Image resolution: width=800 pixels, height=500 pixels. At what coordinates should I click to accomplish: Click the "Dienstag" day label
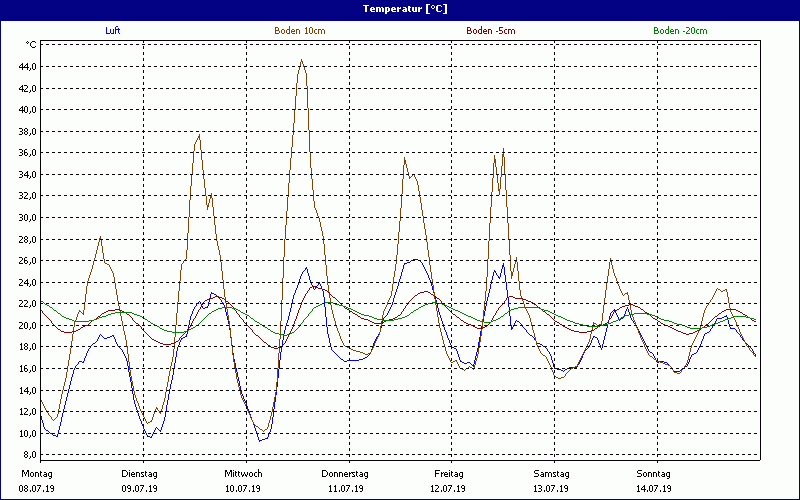[x=140, y=473]
